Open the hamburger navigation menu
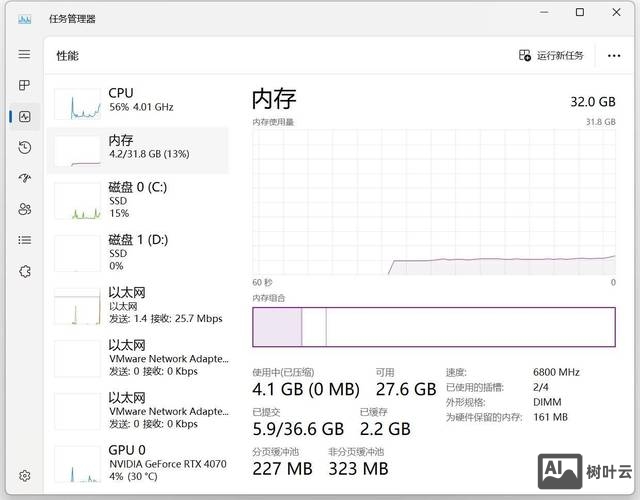The height and width of the screenshot is (500, 640). [x=24, y=54]
